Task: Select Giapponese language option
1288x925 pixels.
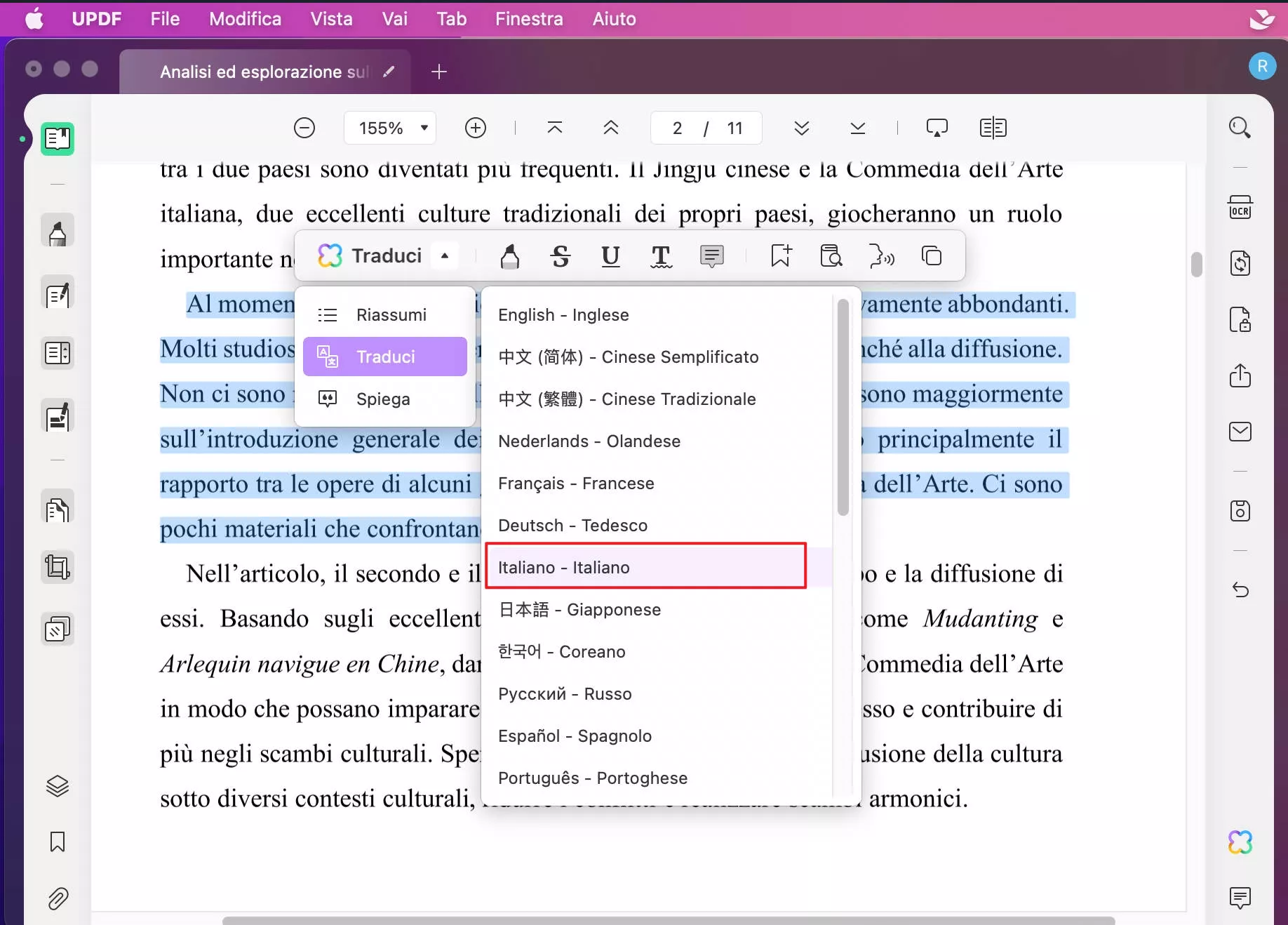Action: coord(658,609)
